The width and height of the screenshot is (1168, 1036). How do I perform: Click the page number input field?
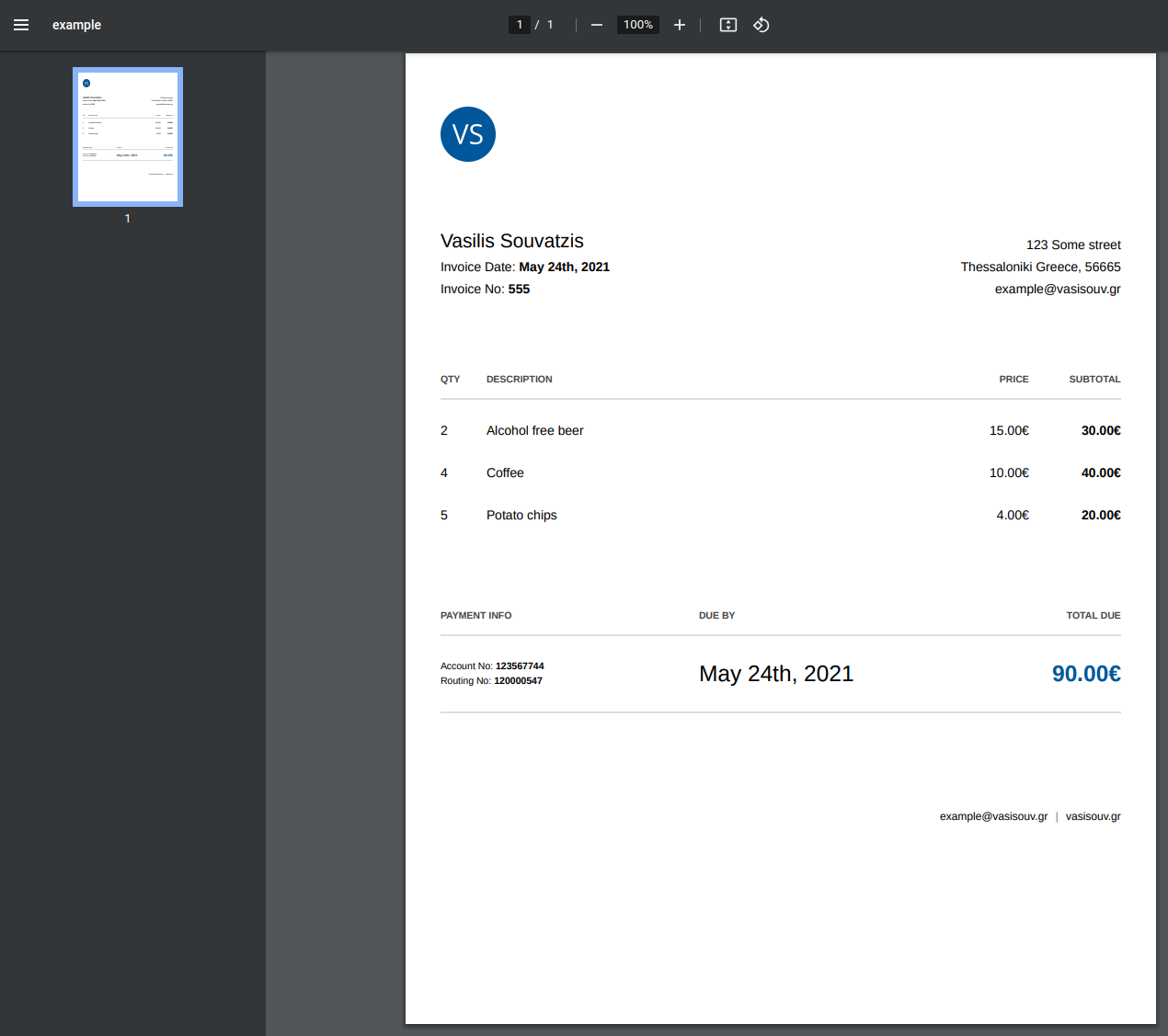[520, 25]
